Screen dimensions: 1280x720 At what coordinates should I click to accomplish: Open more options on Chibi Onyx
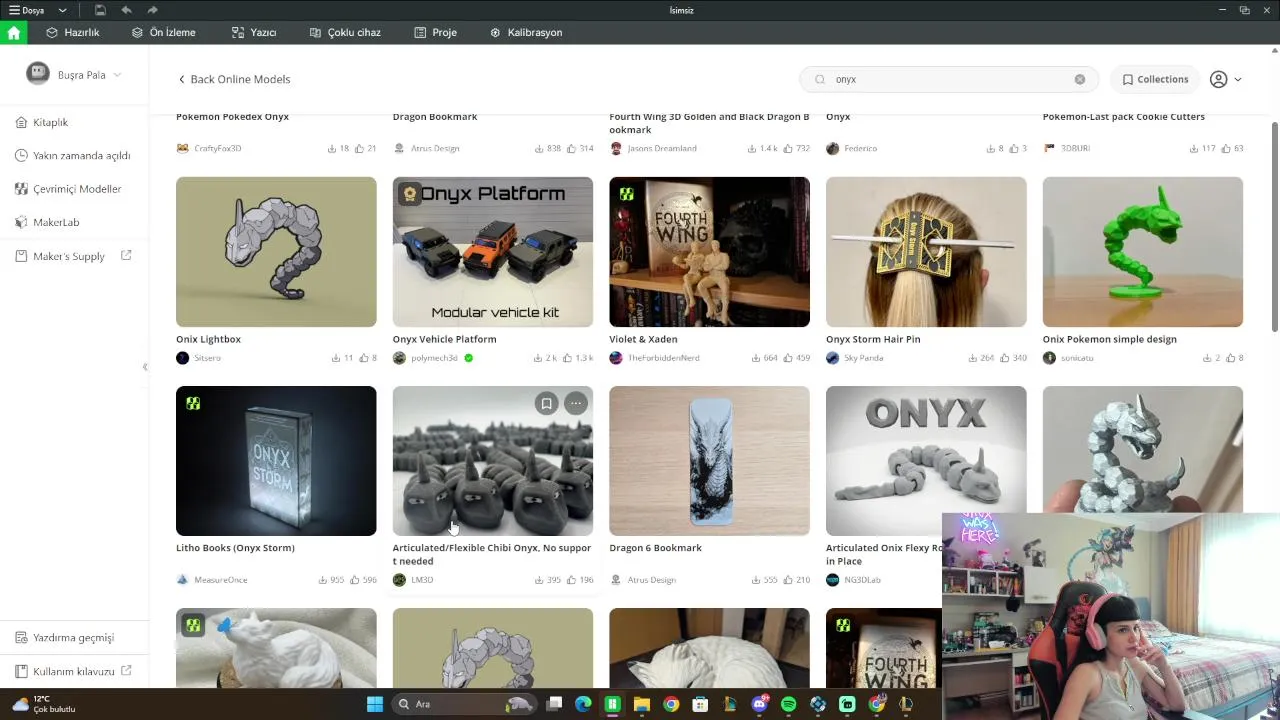(x=575, y=403)
